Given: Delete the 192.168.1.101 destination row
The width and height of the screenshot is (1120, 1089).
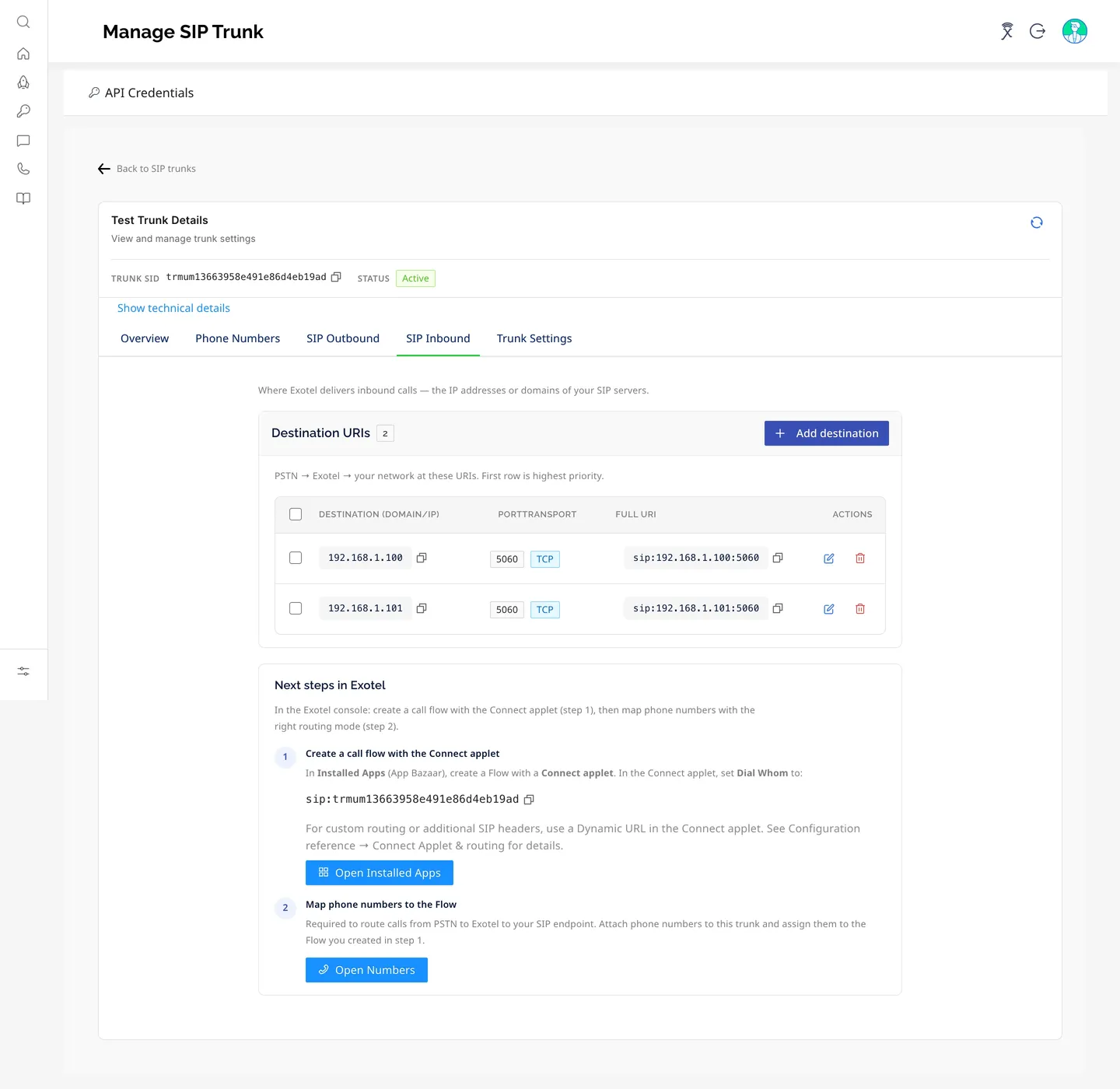Looking at the screenshot, I should (x=860, y=609).
